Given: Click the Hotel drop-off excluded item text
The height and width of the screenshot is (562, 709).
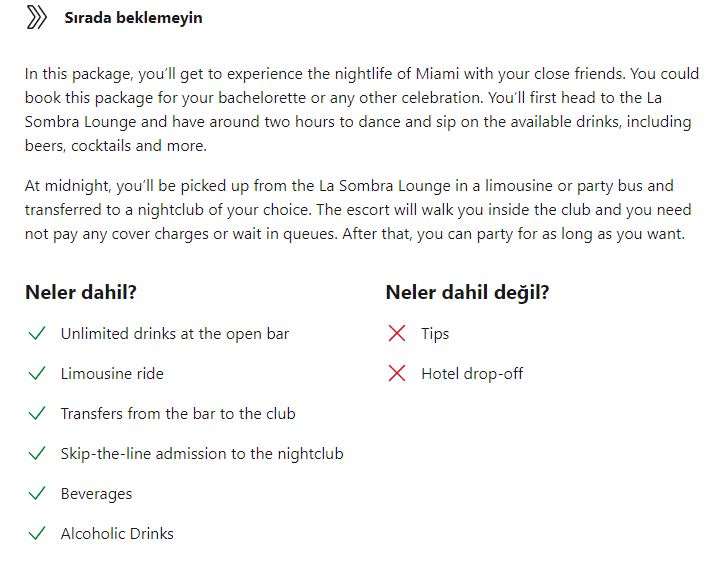Looking at the screenshot, I should coord(472,374).
